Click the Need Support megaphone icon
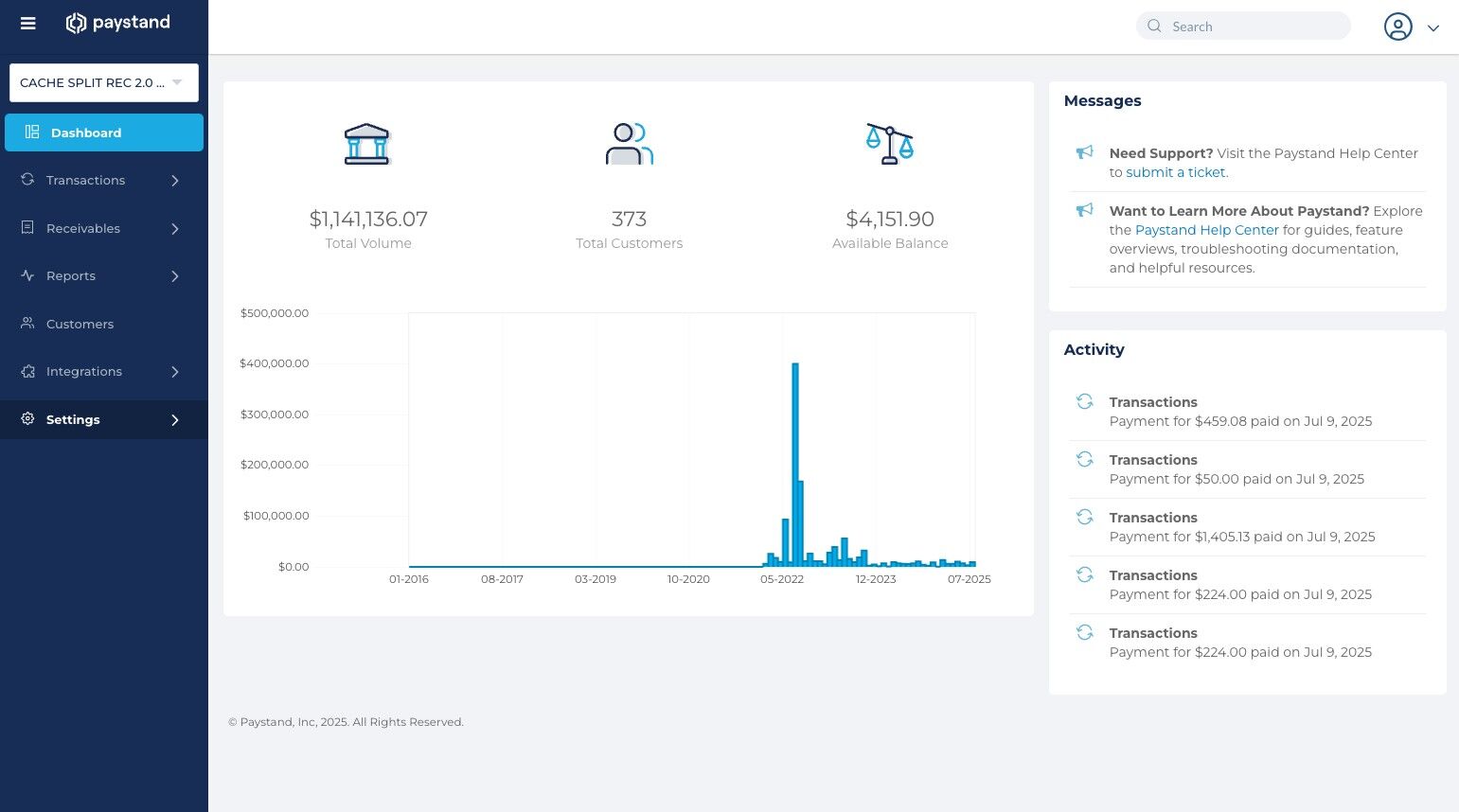 click(x=1085, y=152)
